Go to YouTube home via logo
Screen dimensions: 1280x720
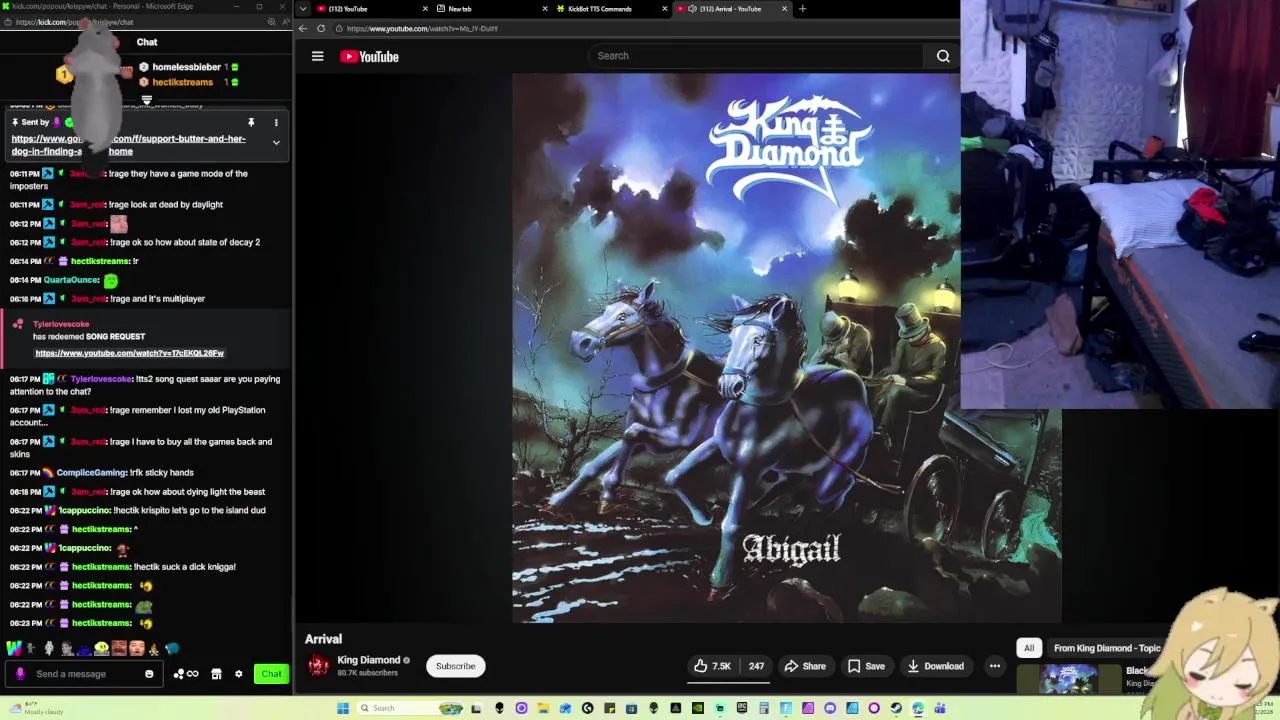pyautogui.click(x=369, y=57)
